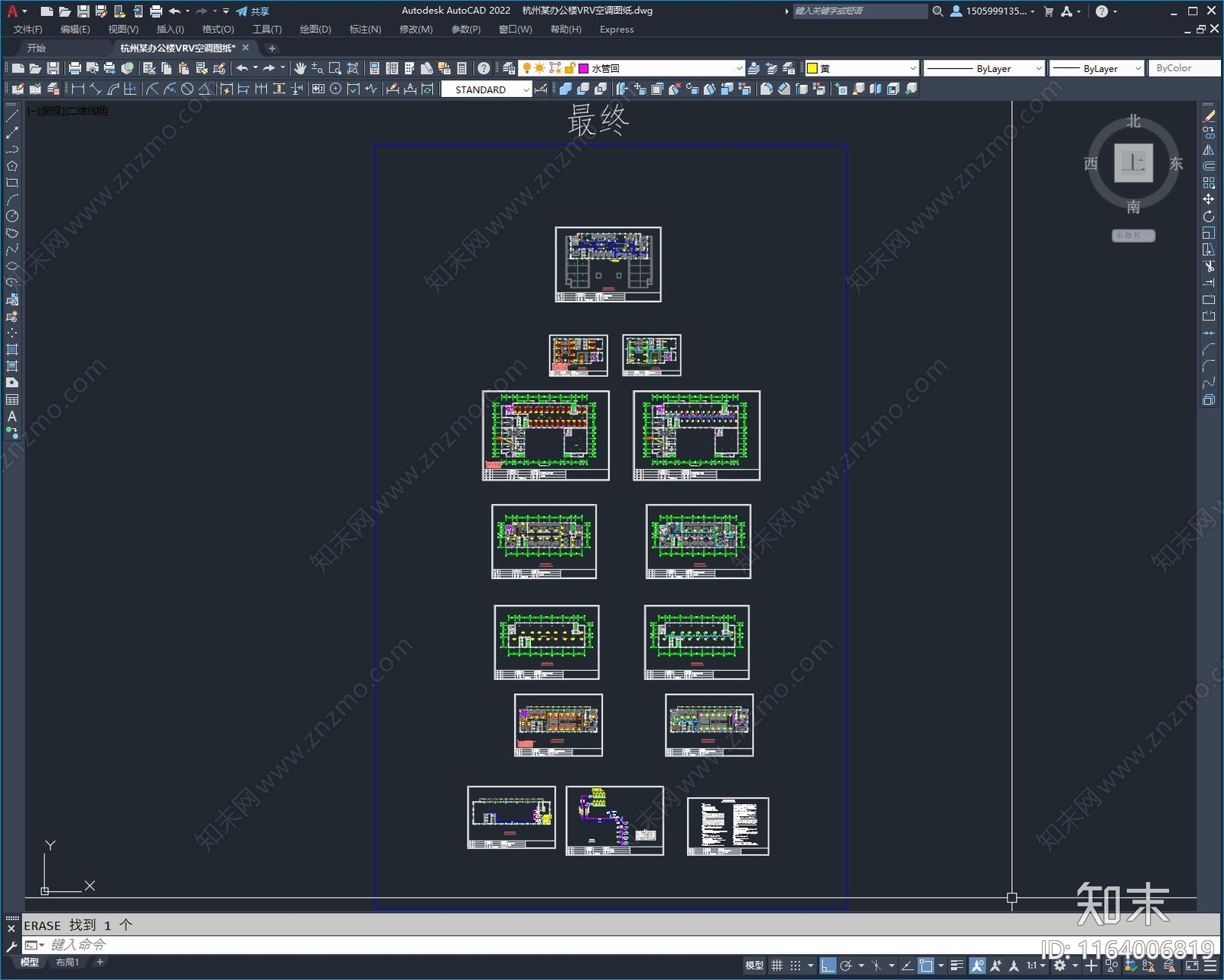
Task: Pick the Hatch tool
Action: pyautogui.click(x=12, y=350)
